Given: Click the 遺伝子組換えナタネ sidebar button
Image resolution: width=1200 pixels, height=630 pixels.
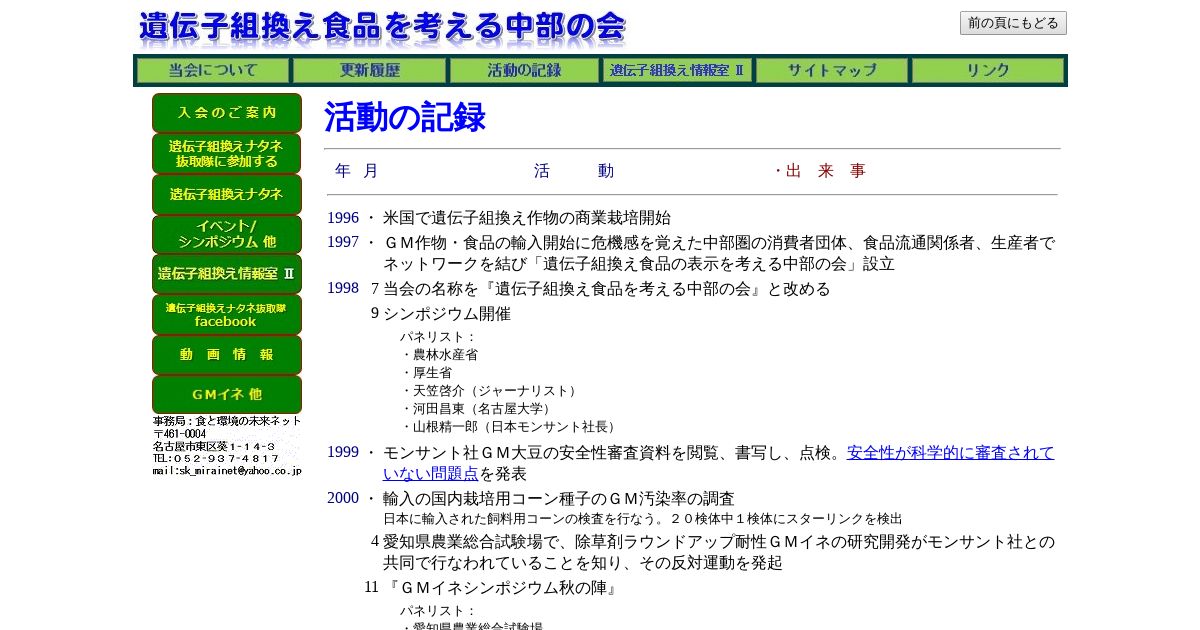Looking at the screenshot, I should click(x=227, y=194).
